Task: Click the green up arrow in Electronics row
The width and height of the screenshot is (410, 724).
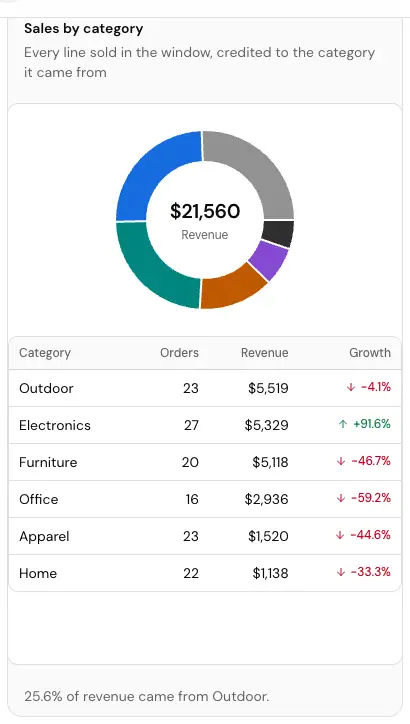Action: pos(342,424)
